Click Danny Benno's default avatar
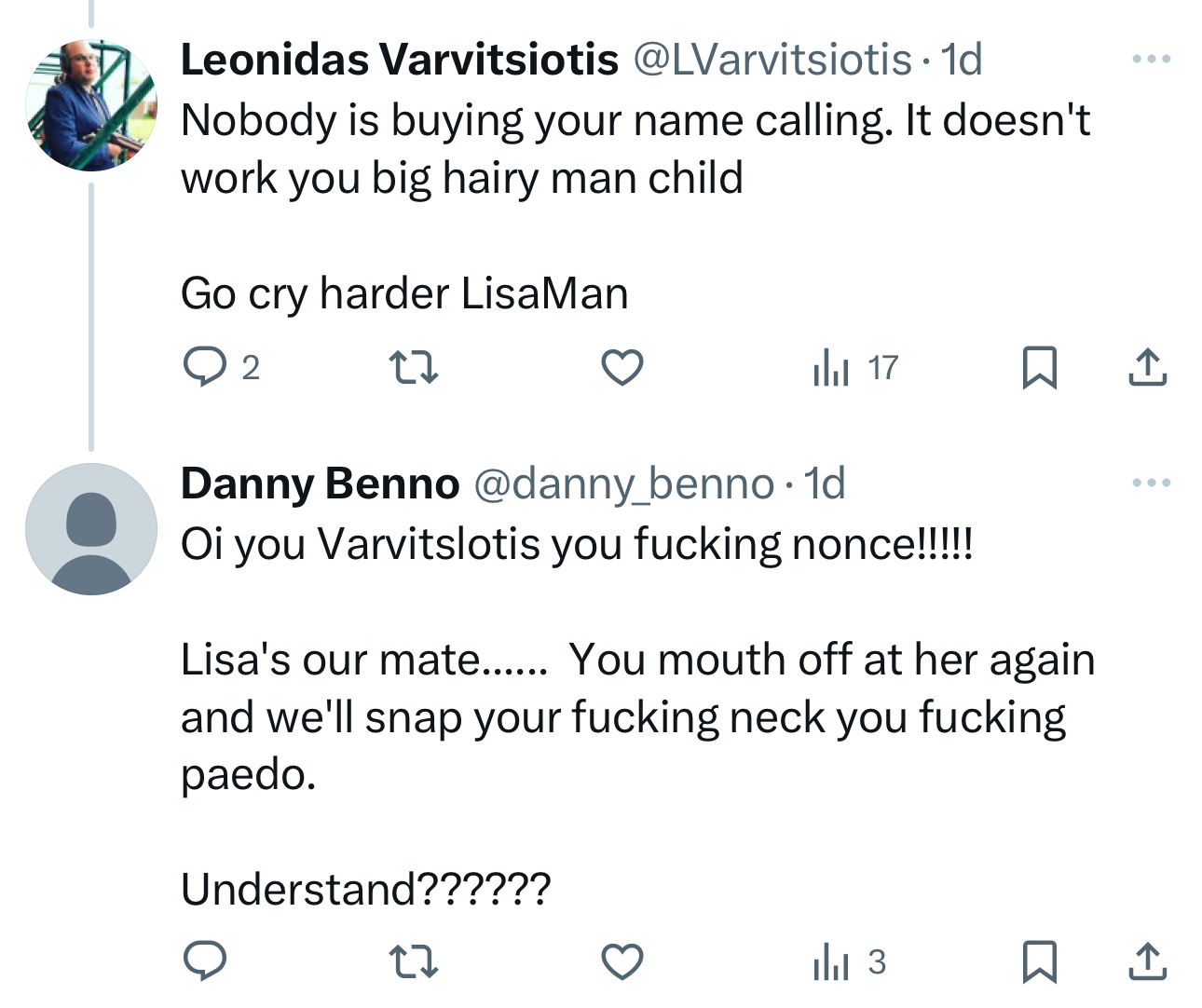Screen dimensions: 1202x1008 coord(91,529)
